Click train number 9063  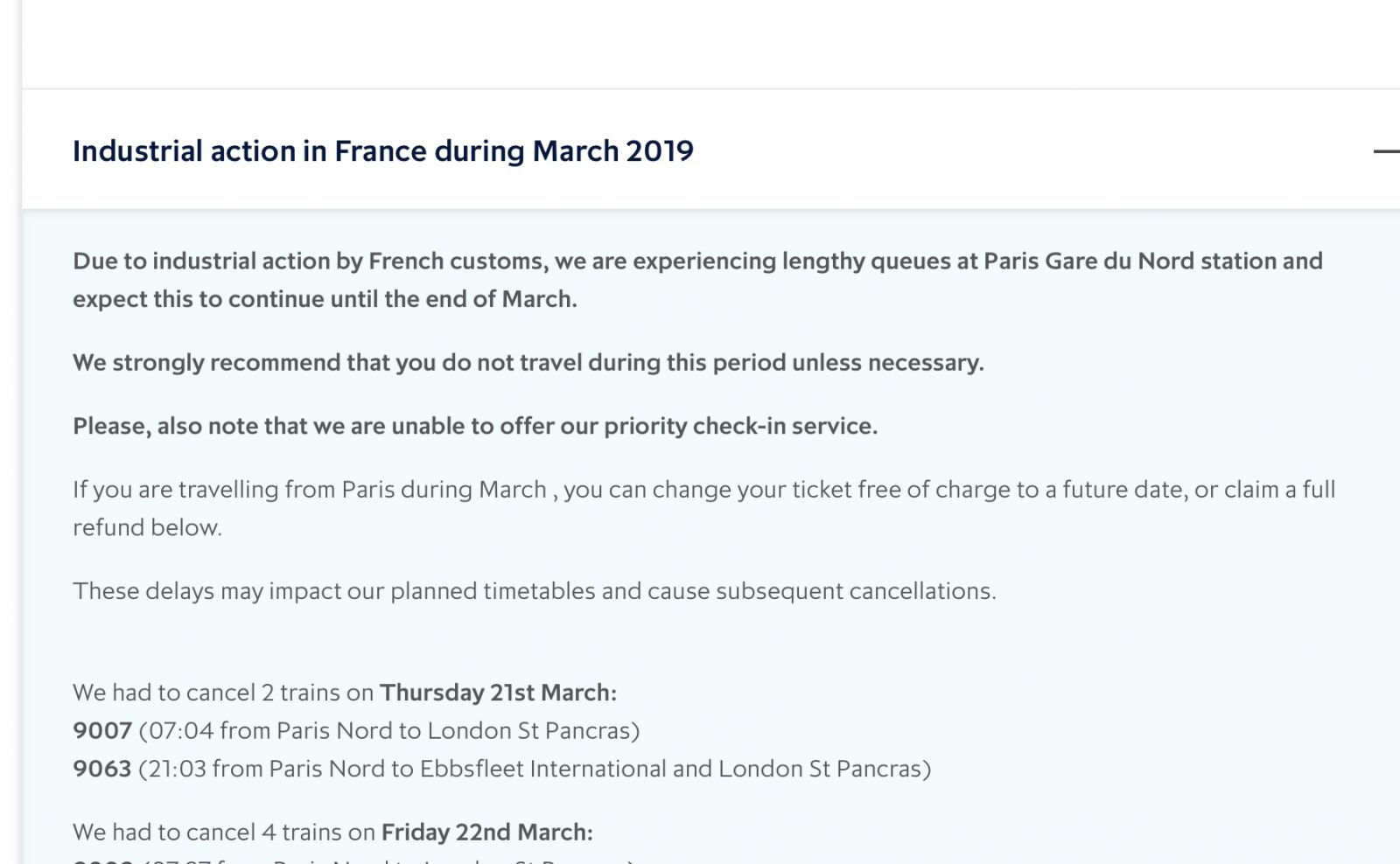[x=101, y=770]
